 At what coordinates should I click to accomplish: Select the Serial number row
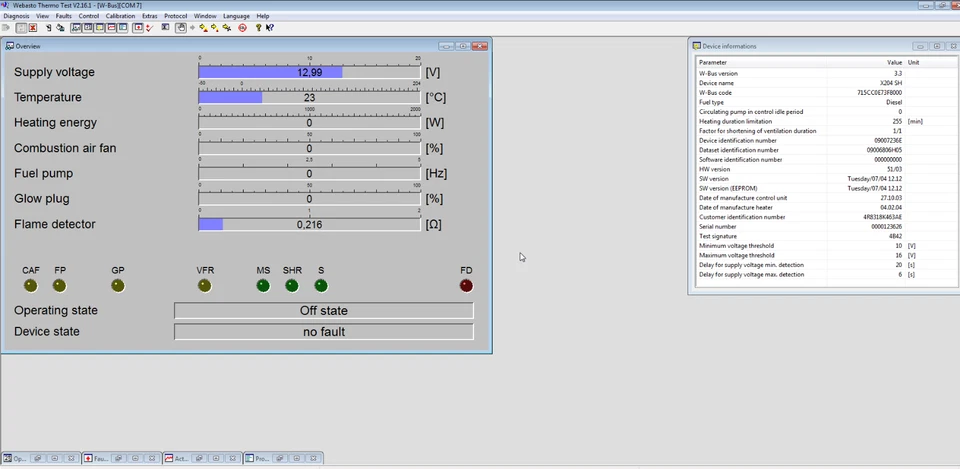pos(827,227)
